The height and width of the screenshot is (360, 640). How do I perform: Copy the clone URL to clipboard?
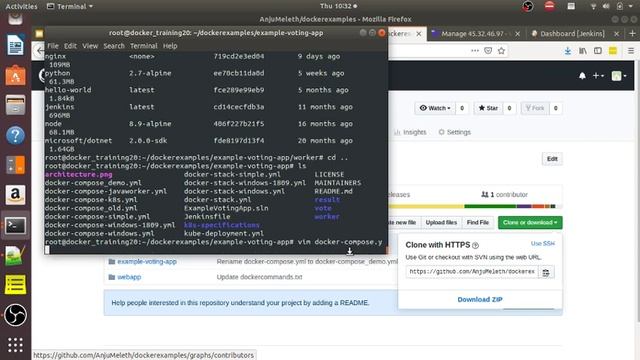pos(546,272)
